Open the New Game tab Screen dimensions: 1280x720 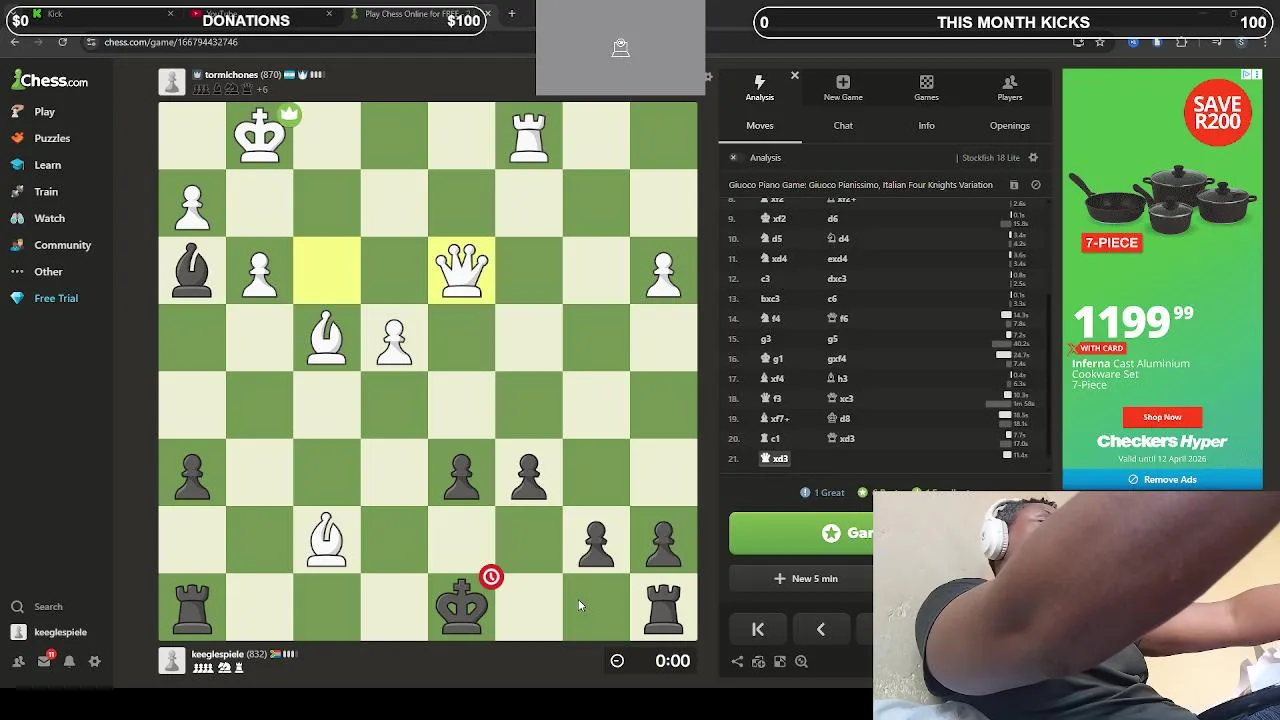click(843, 87)
